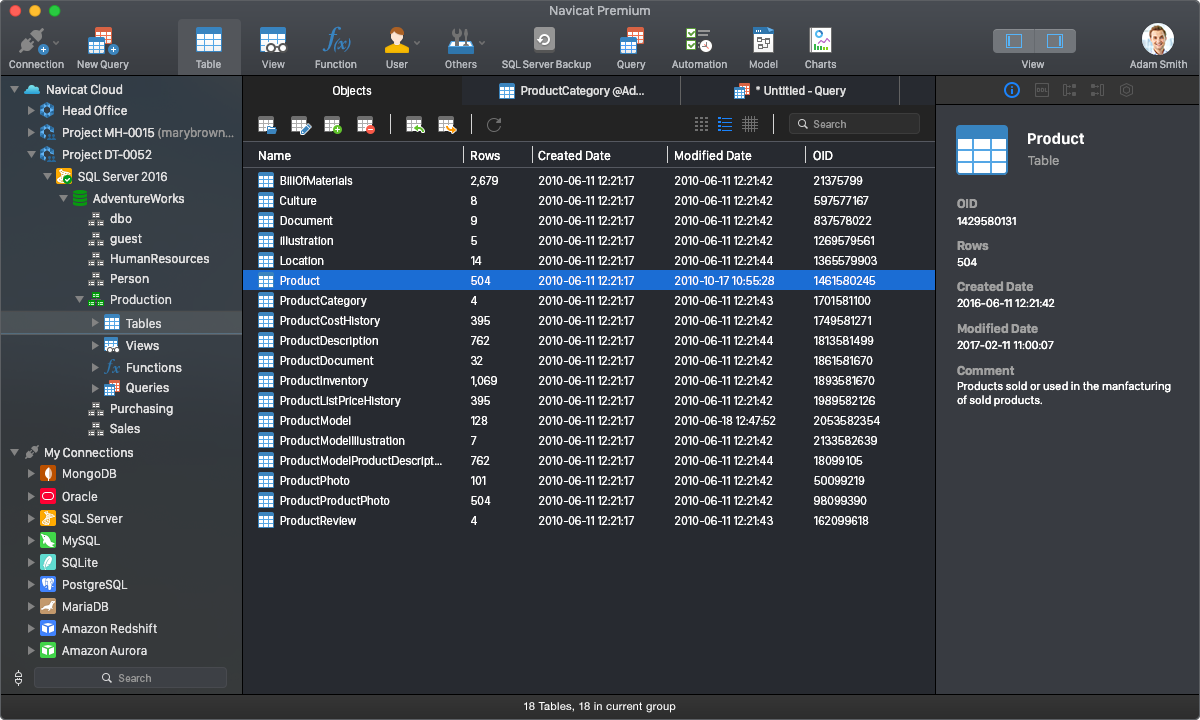Image resolution: width=1200 pixels, height=720 pixels.
Task: Sort by the Modified Date column header
Action: tap(735, 155)
